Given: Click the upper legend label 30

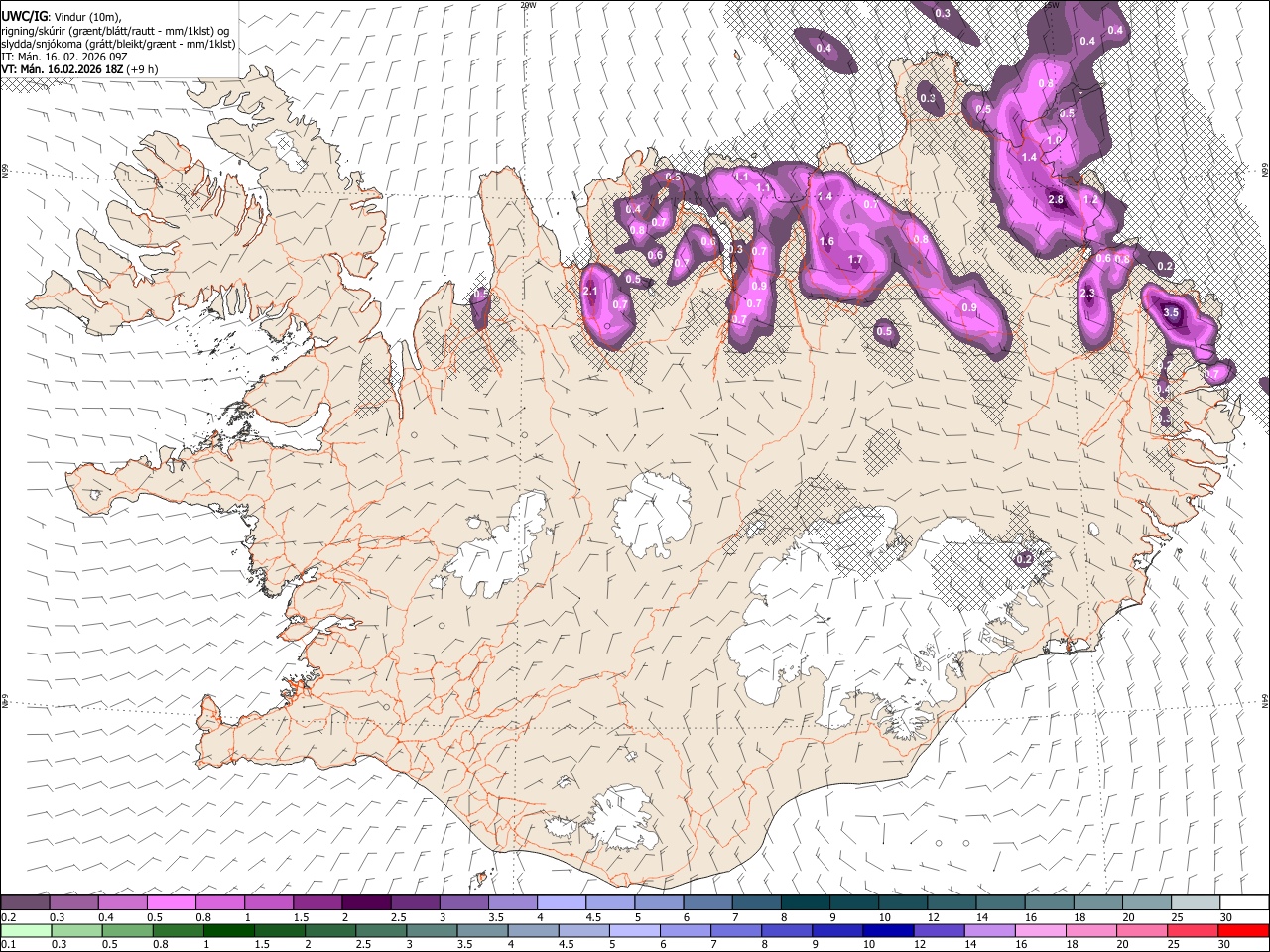Looking at the screenshot, I should click(1226, 917).
